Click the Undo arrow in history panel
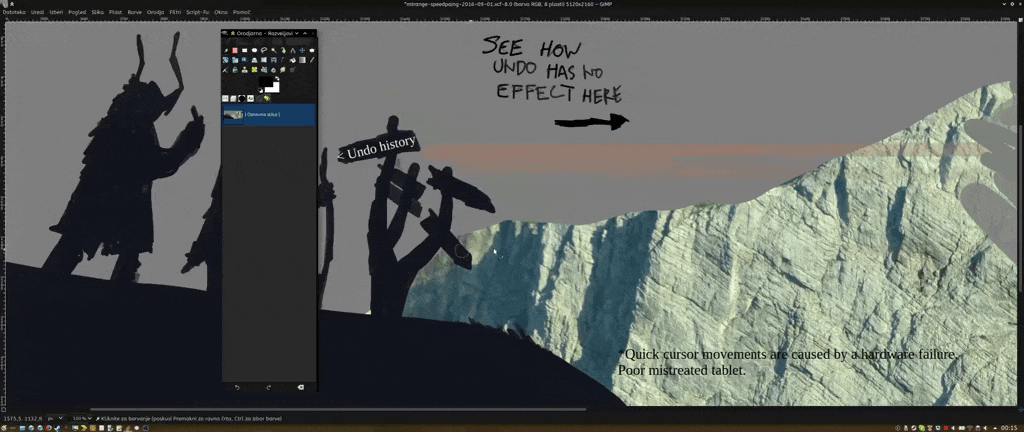Screen dimensions: 1024x432 237,386
